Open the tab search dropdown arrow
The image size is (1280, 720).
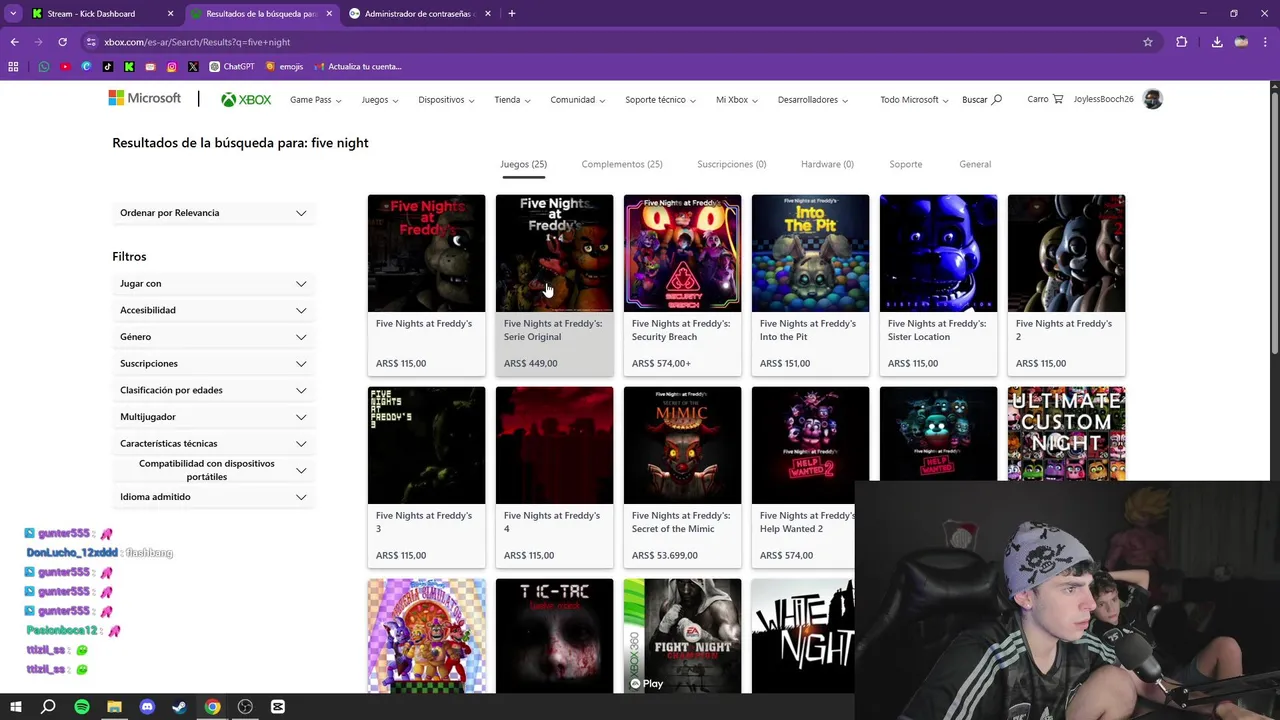[x=13, y=14]
